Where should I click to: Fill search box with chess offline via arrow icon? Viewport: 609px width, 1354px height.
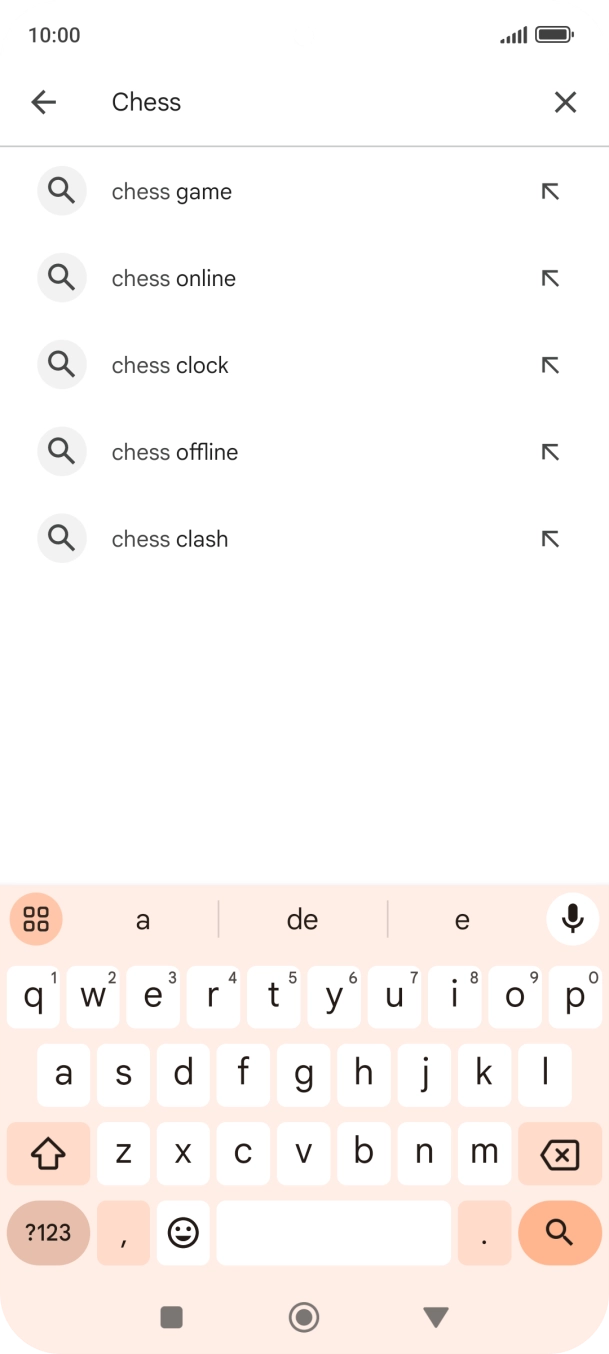(550, 451)
